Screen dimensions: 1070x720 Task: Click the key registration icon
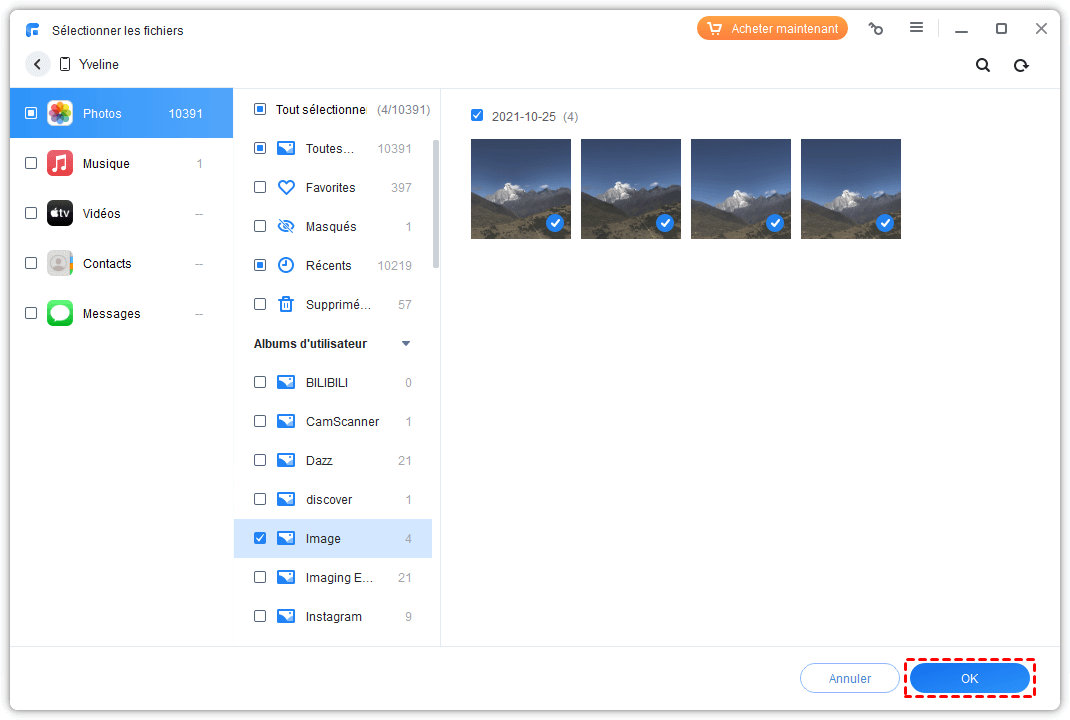click(x=876, y=29)
